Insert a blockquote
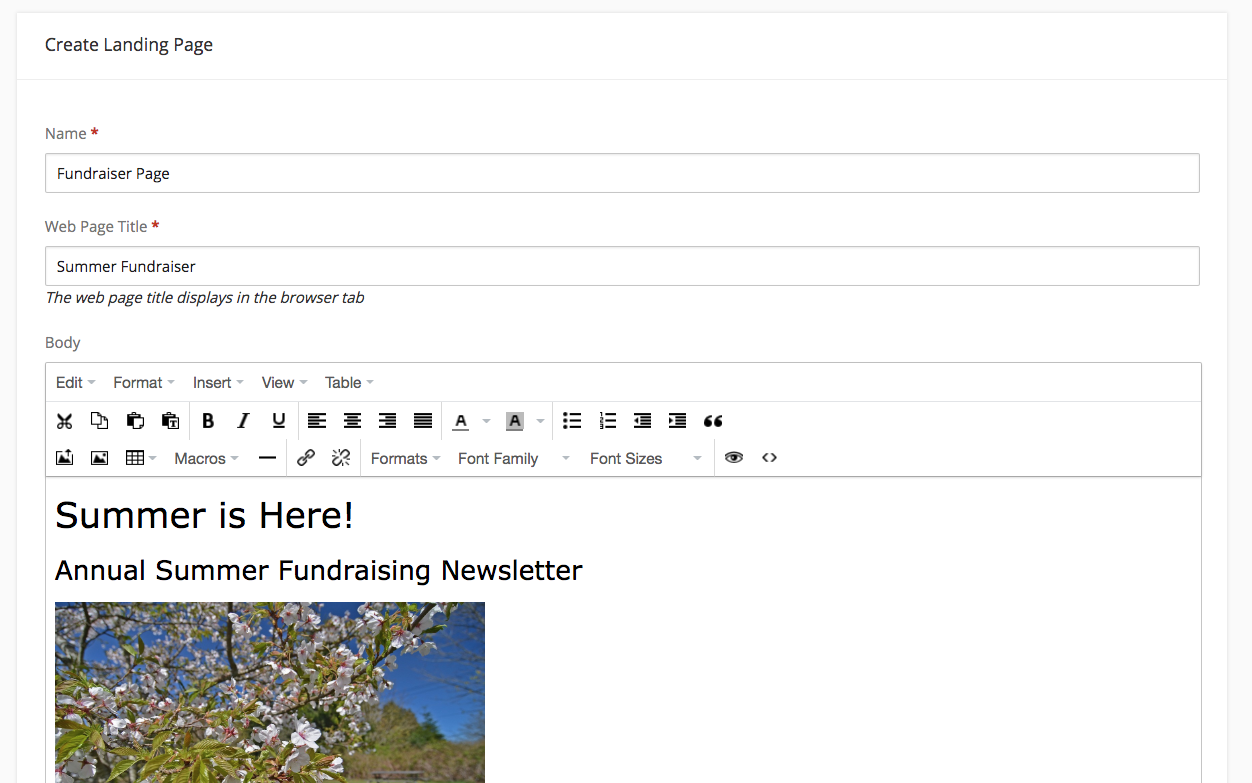The height and width of the screenshot is (783, 1252). tap(713, 421)
